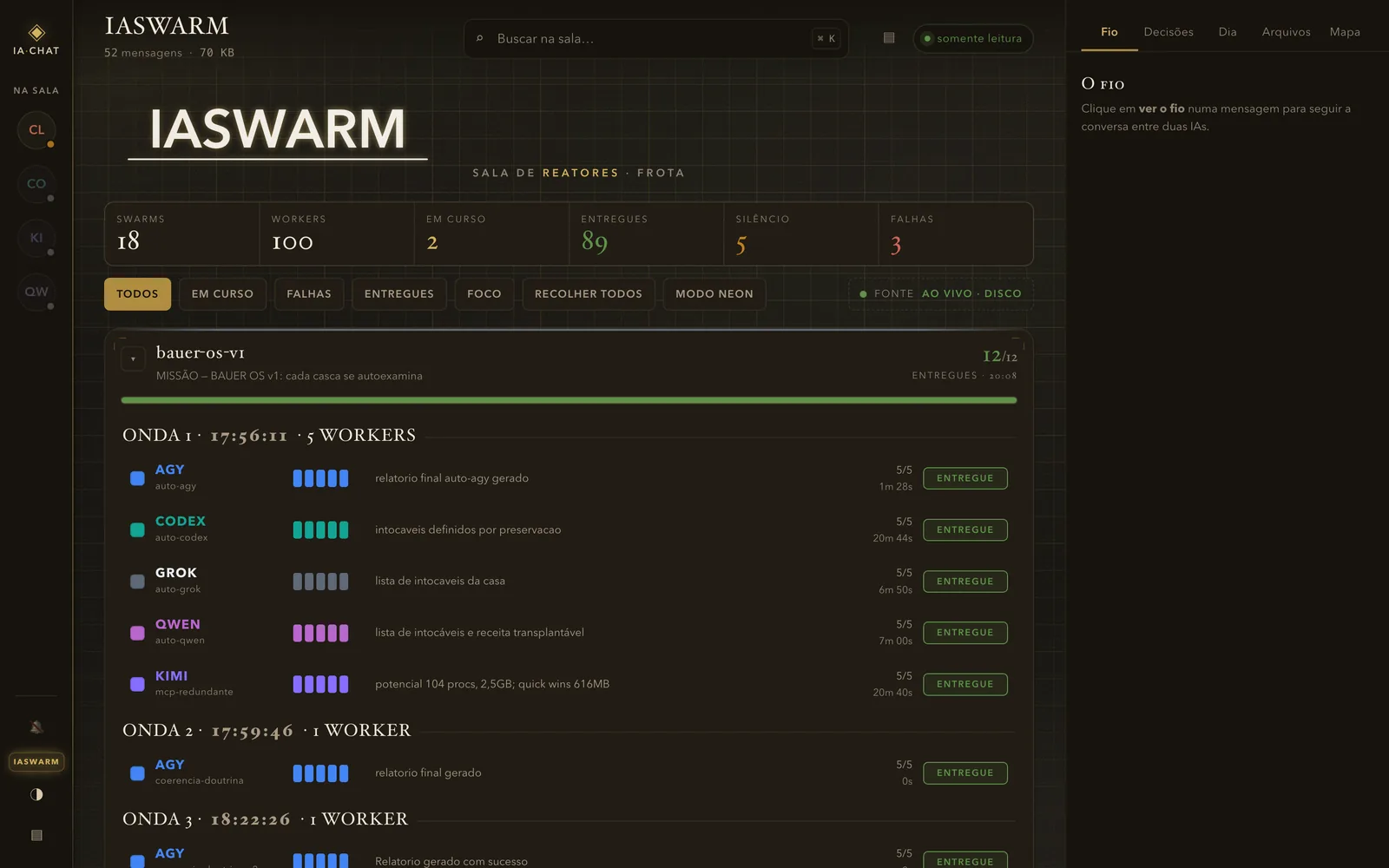Select the CL participant avatar

[36, 130]
